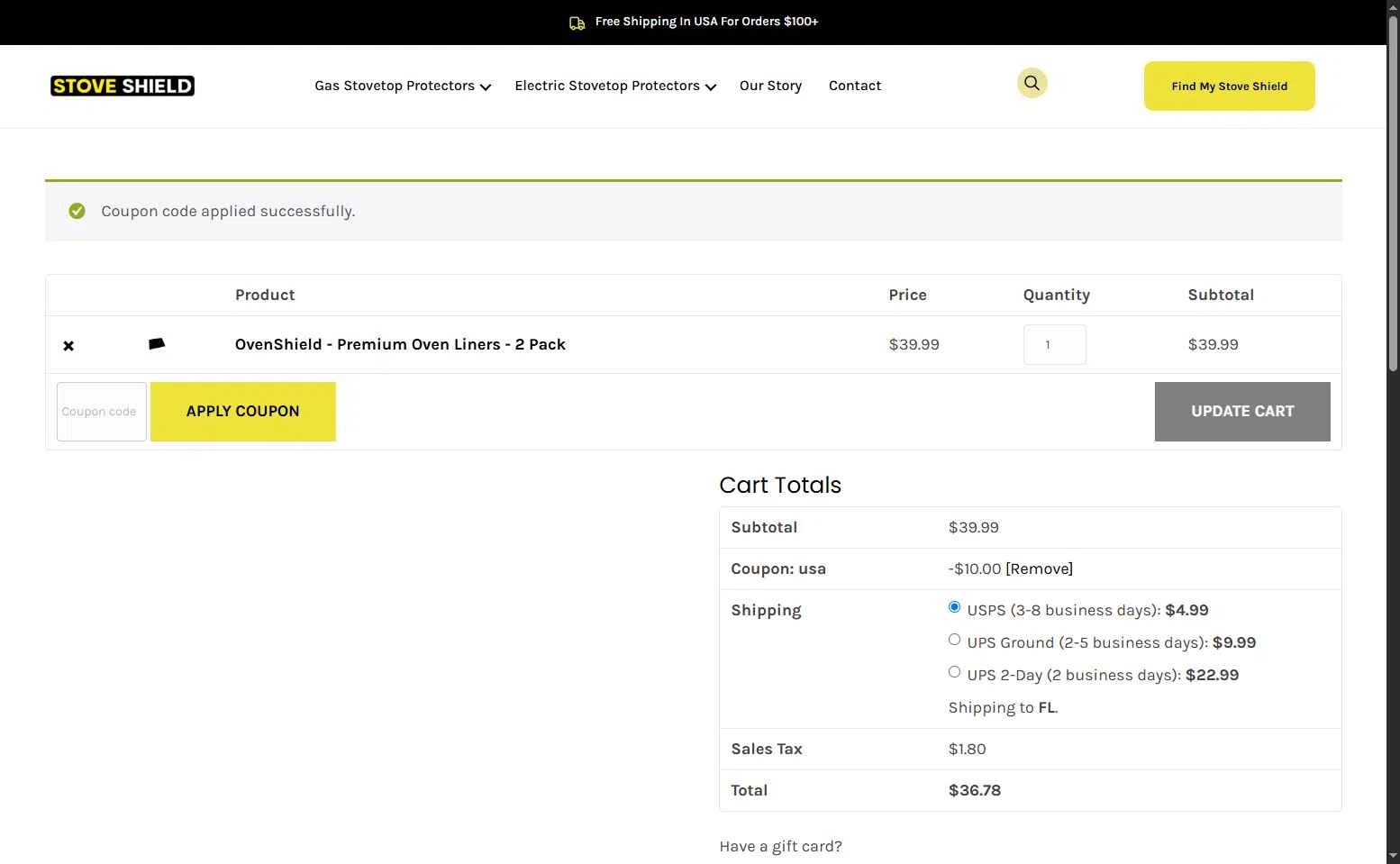Open the search magnifier icon
1400x864 pixels.
[x=1032, y=83]
